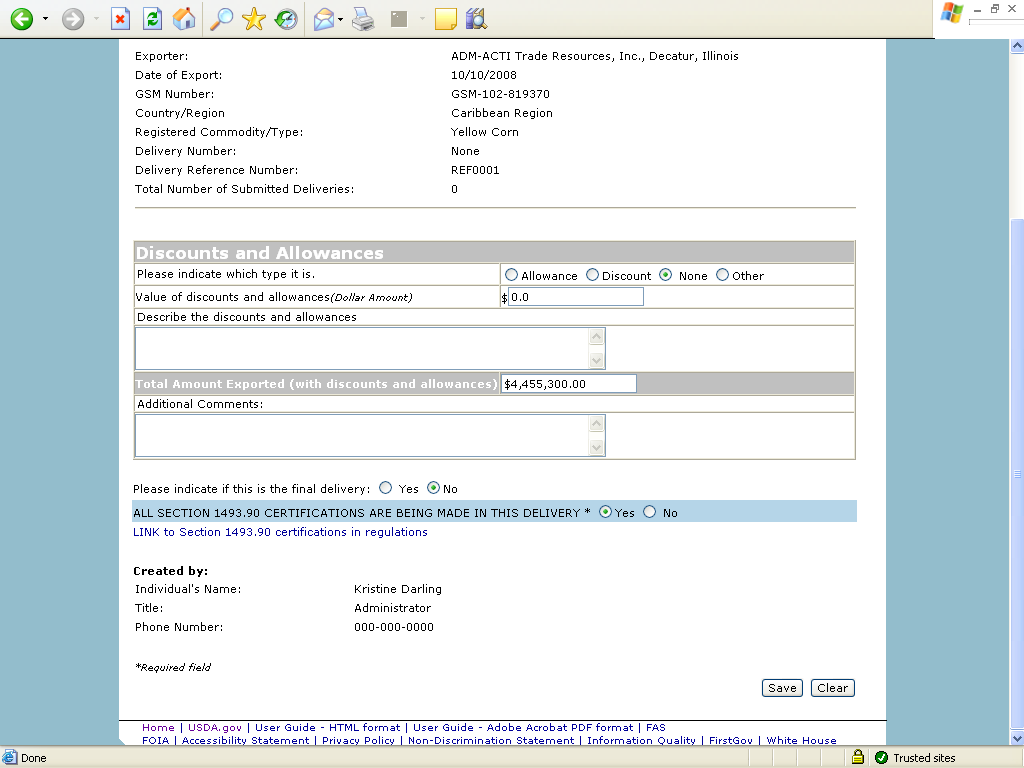
Task: Refresh the page with the toolbar icon
Action: point(152,19)
